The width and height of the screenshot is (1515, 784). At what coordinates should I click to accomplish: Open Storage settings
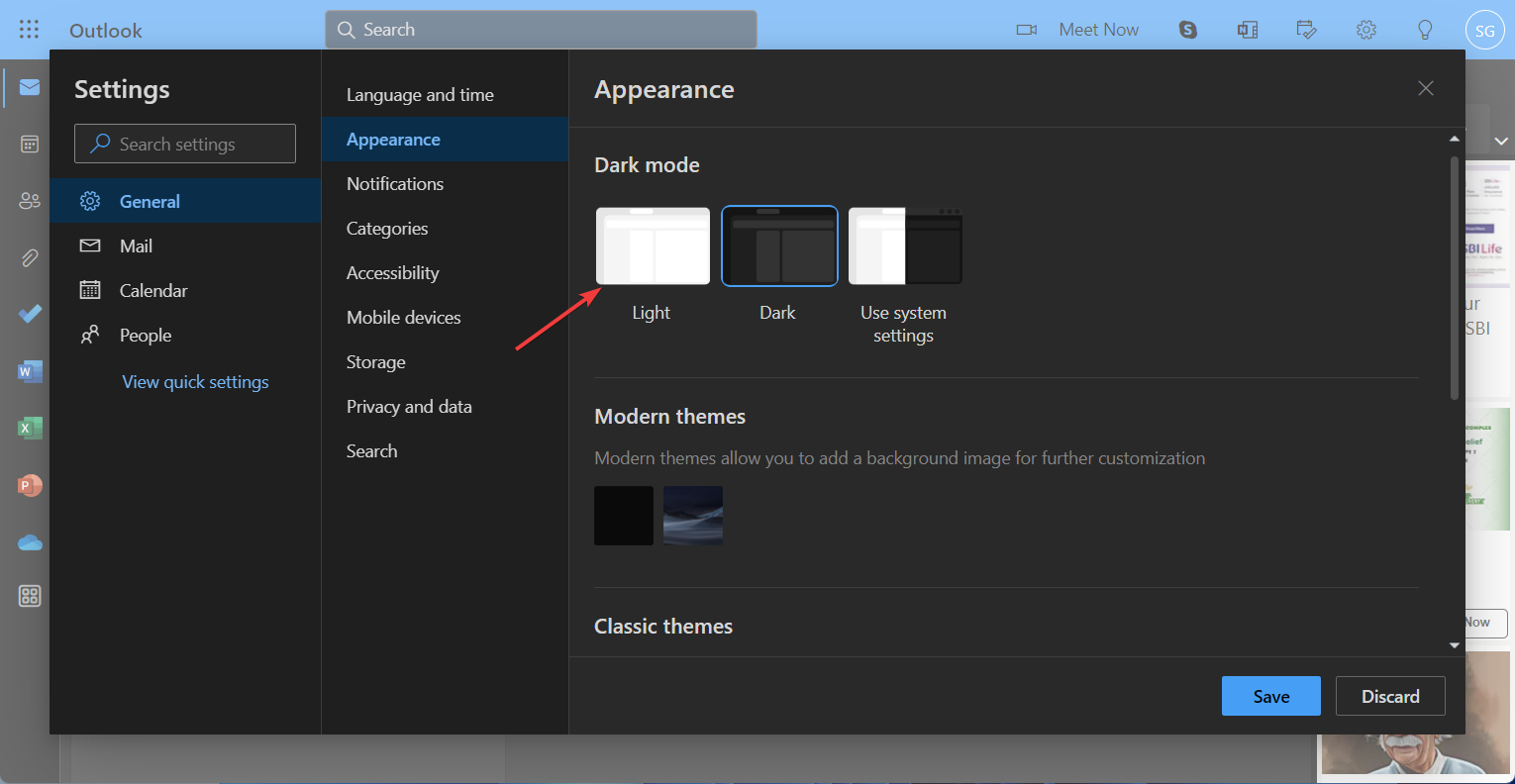click(445, 362)
